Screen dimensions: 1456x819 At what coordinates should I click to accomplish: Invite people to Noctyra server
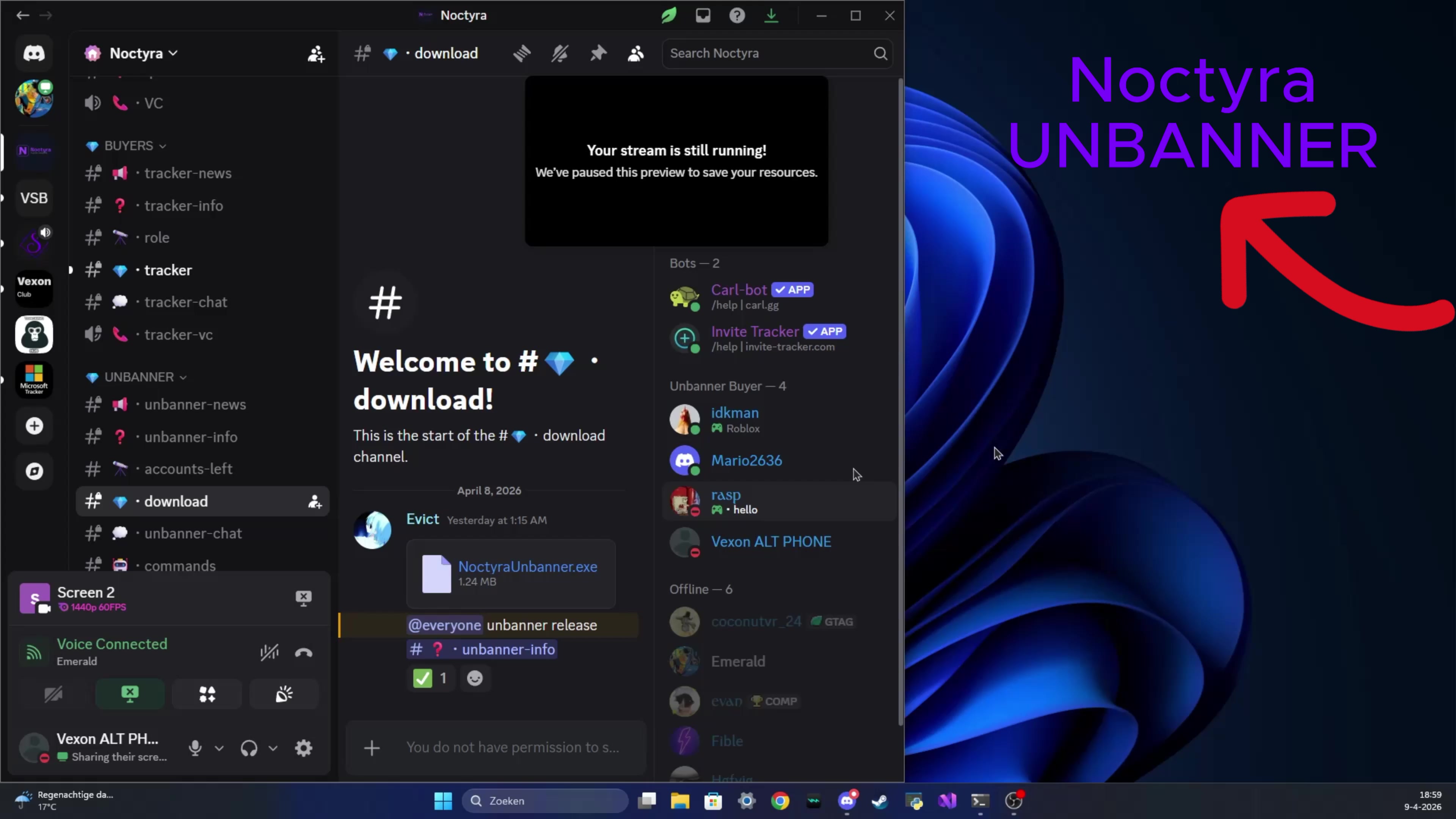pos(316,54)
